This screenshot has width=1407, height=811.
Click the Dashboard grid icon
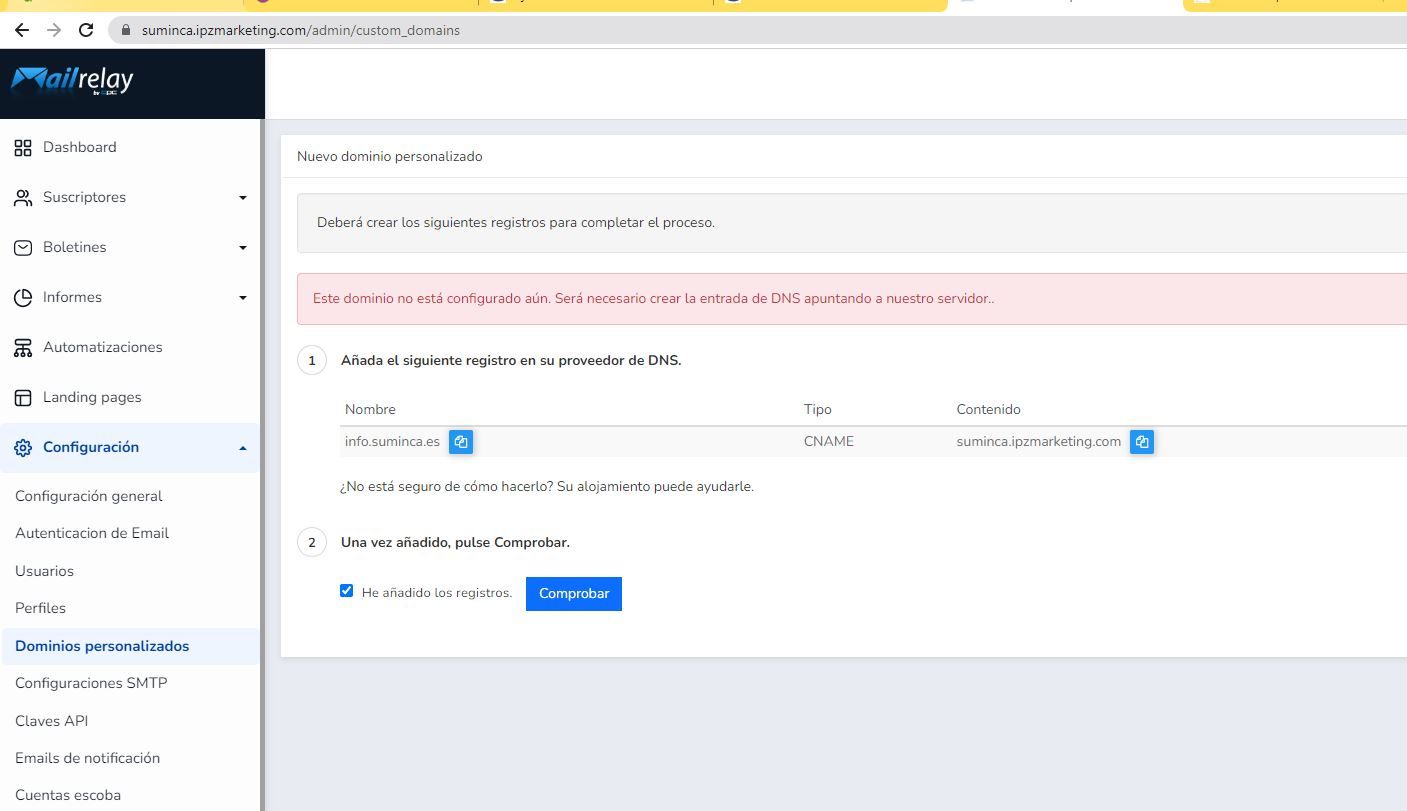[23, 148]
